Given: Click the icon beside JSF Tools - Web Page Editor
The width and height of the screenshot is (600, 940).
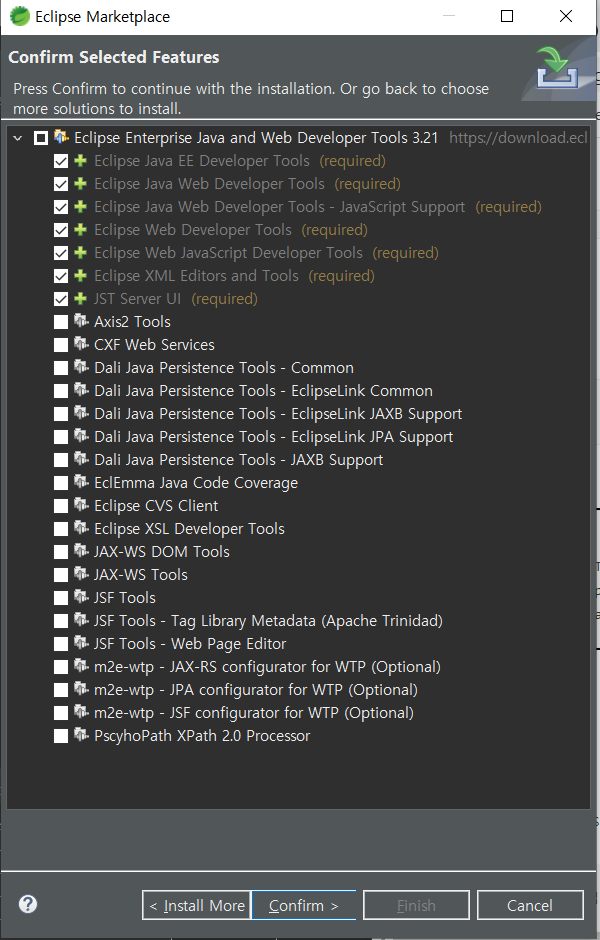Looking at the screenshot, I should (81, 643).
